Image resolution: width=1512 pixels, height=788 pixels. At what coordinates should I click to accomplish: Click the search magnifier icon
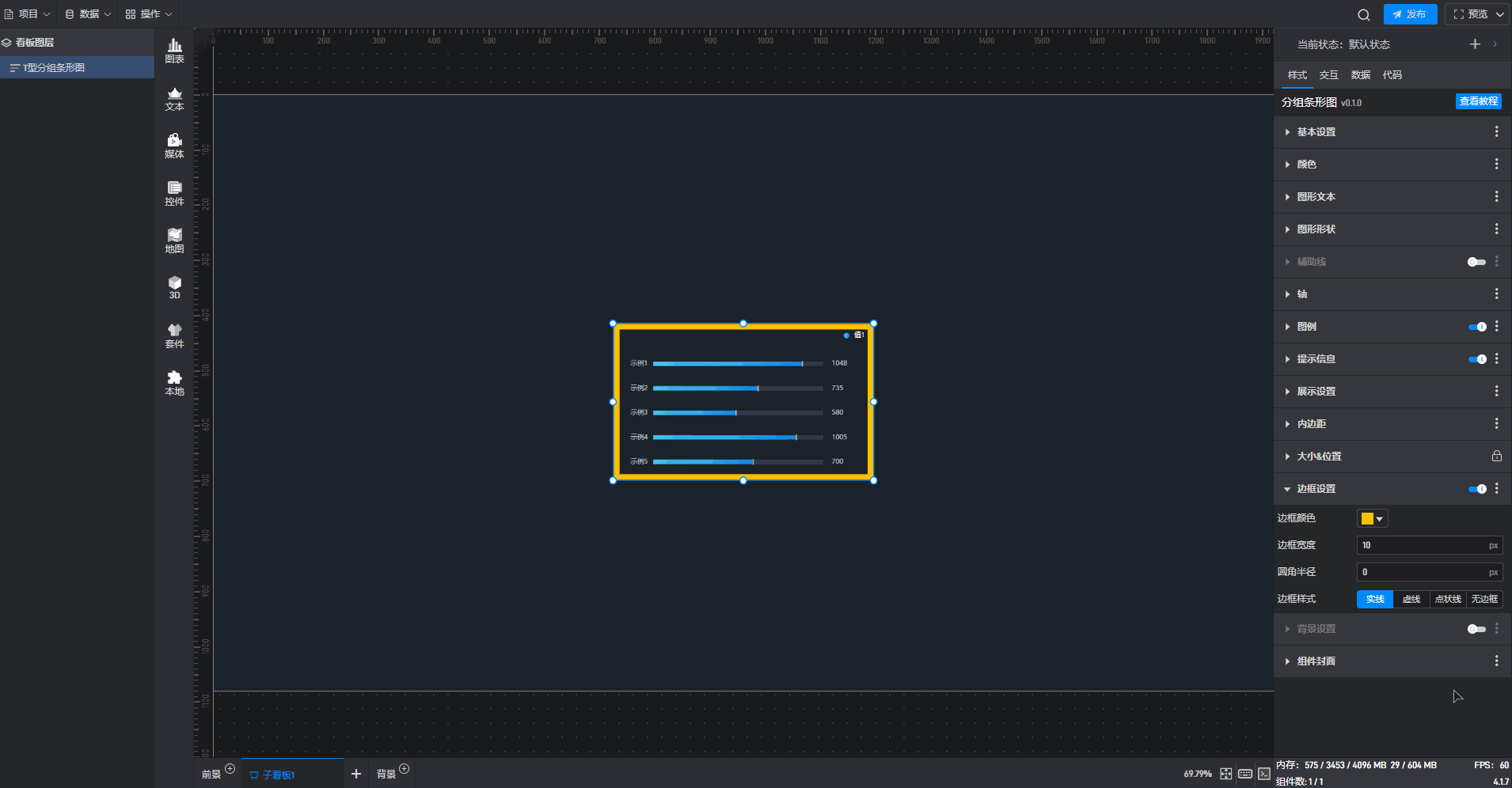click(x=1363, y=14)
